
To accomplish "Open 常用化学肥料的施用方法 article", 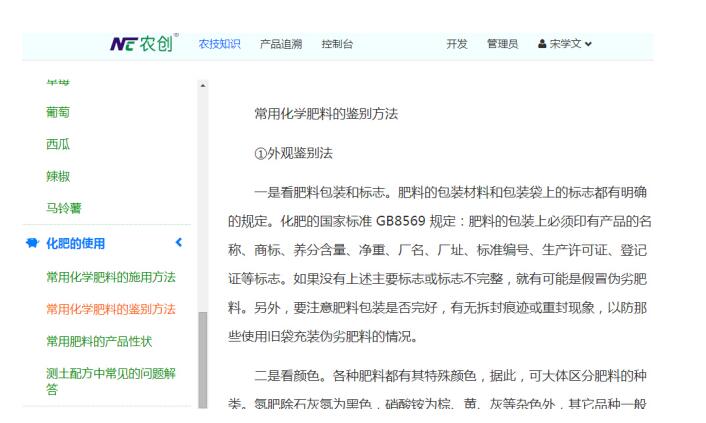I will 110,277.
